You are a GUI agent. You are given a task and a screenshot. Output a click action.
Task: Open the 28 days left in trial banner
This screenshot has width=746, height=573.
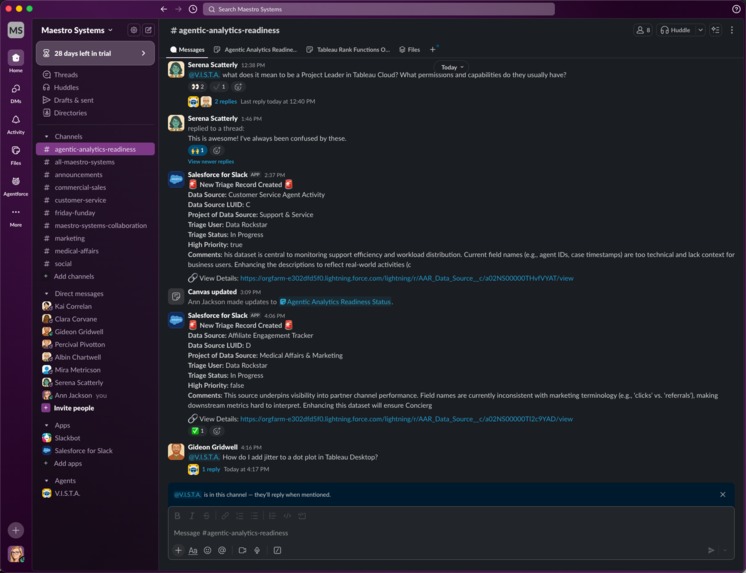(95, 53)
